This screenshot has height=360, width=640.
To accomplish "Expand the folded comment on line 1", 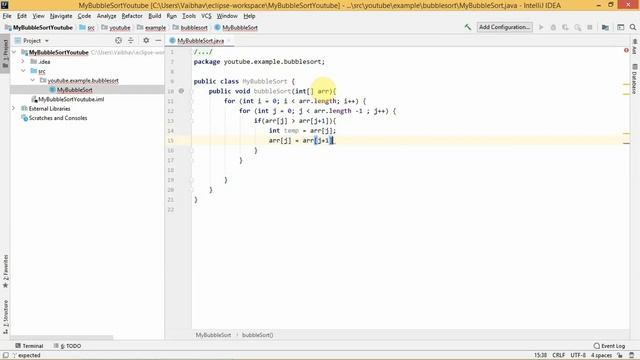I will [x=203, y=52].
